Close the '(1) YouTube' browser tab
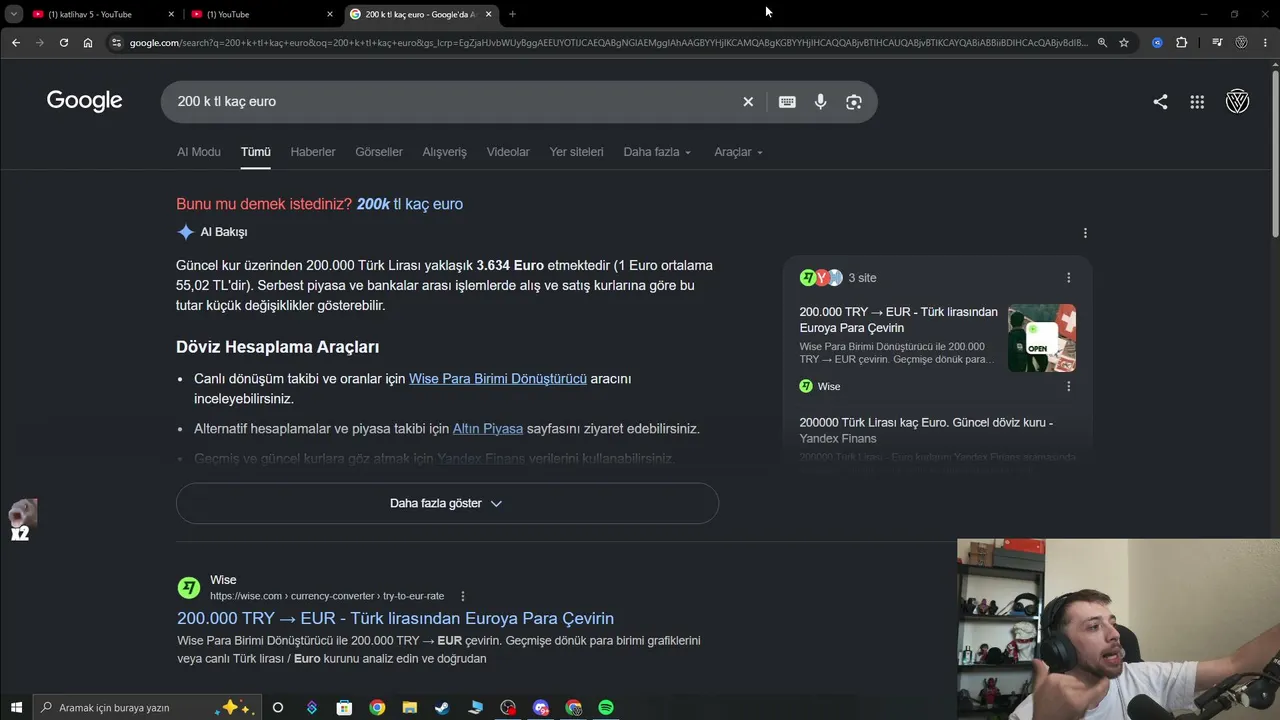 tap(330, 14)
